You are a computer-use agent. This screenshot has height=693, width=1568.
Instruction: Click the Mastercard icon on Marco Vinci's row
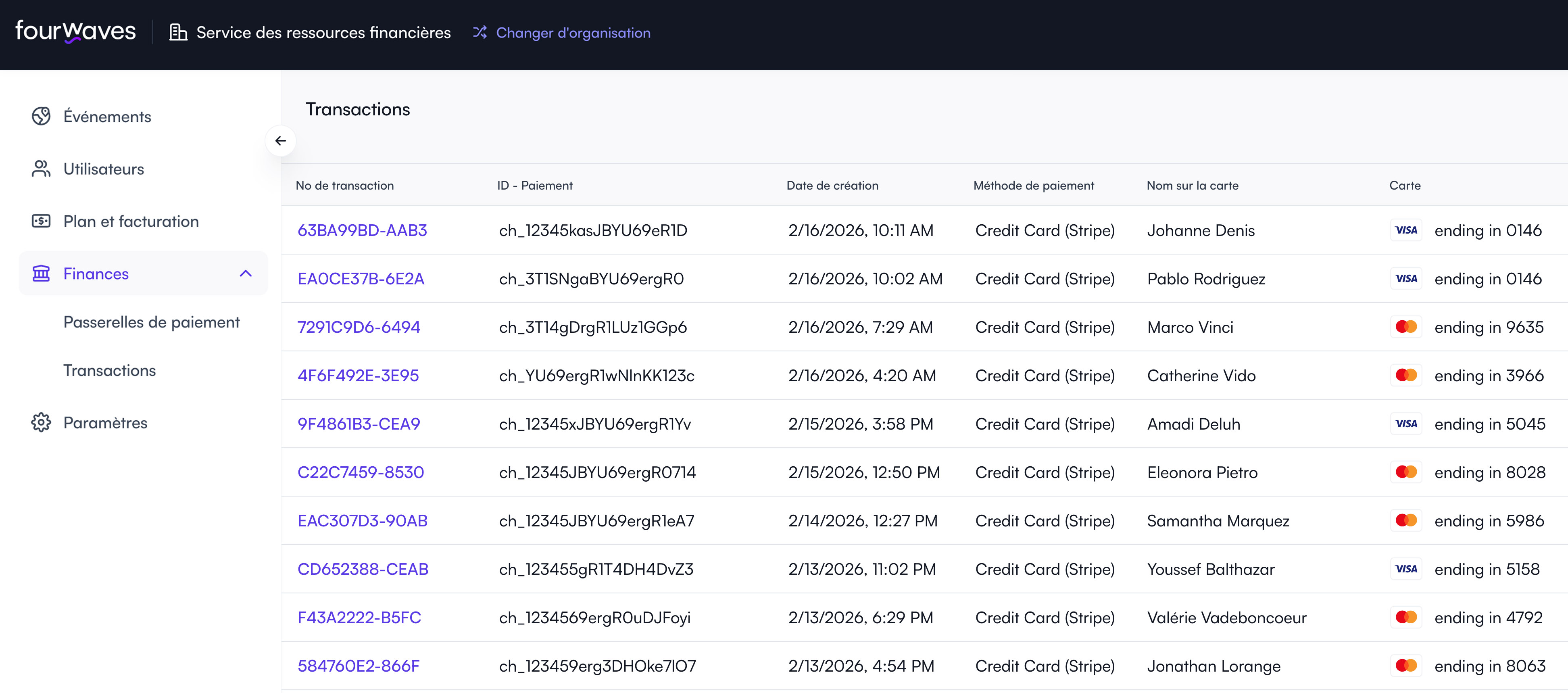[x=1407, y=327]
